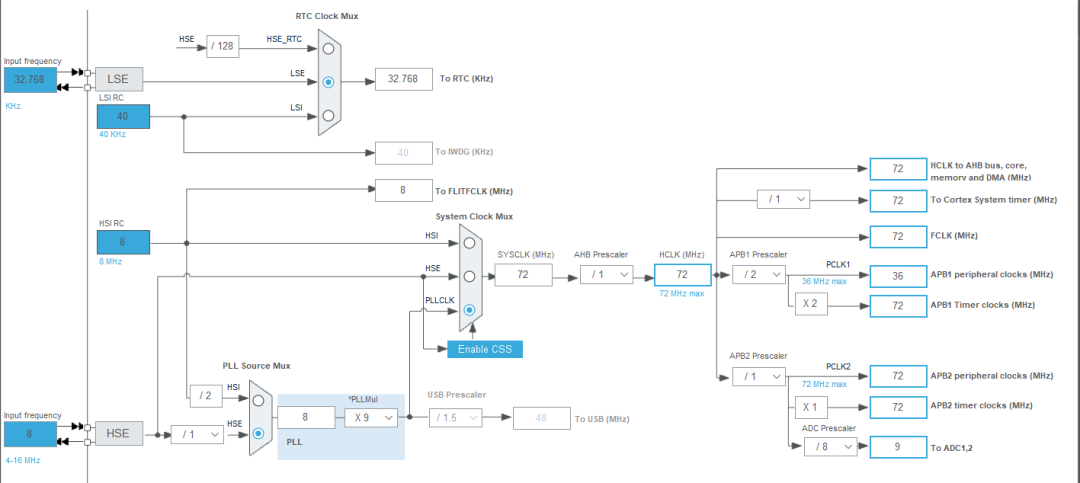Click the 4-16 MHz range label
The height and width of the screenshot is (483, 1080).
[x=25, y=460]
